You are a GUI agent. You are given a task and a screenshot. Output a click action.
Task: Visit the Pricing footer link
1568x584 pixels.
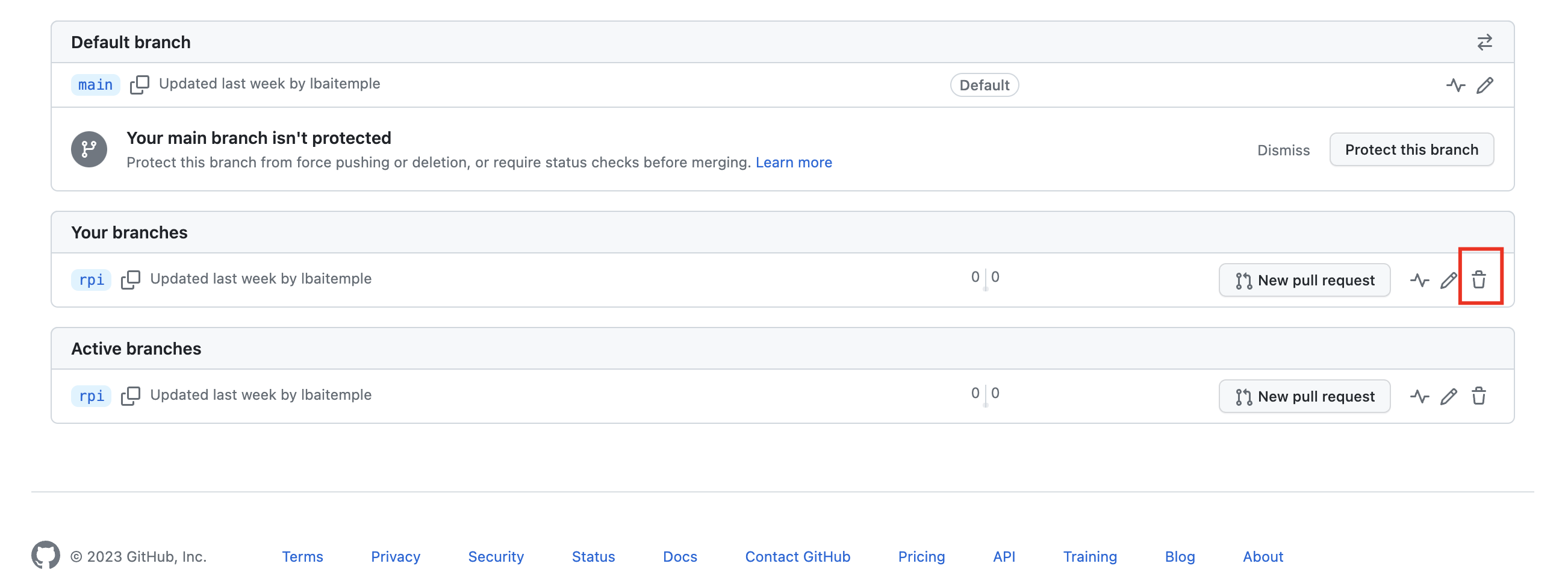921,557
